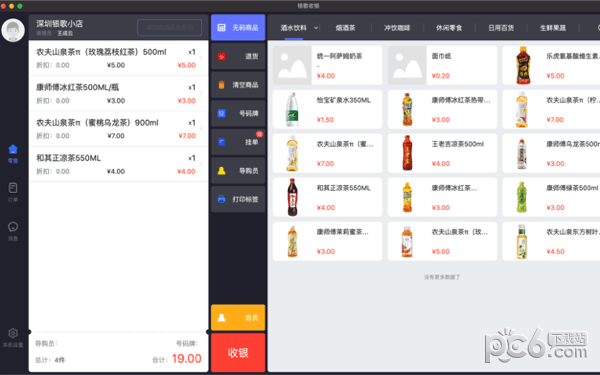This screenshot has width=600, height=375.
Task: Click 农夫山泉茶π（蜜桃乌龙茶）900ml in cart
Action: (97, 123)
